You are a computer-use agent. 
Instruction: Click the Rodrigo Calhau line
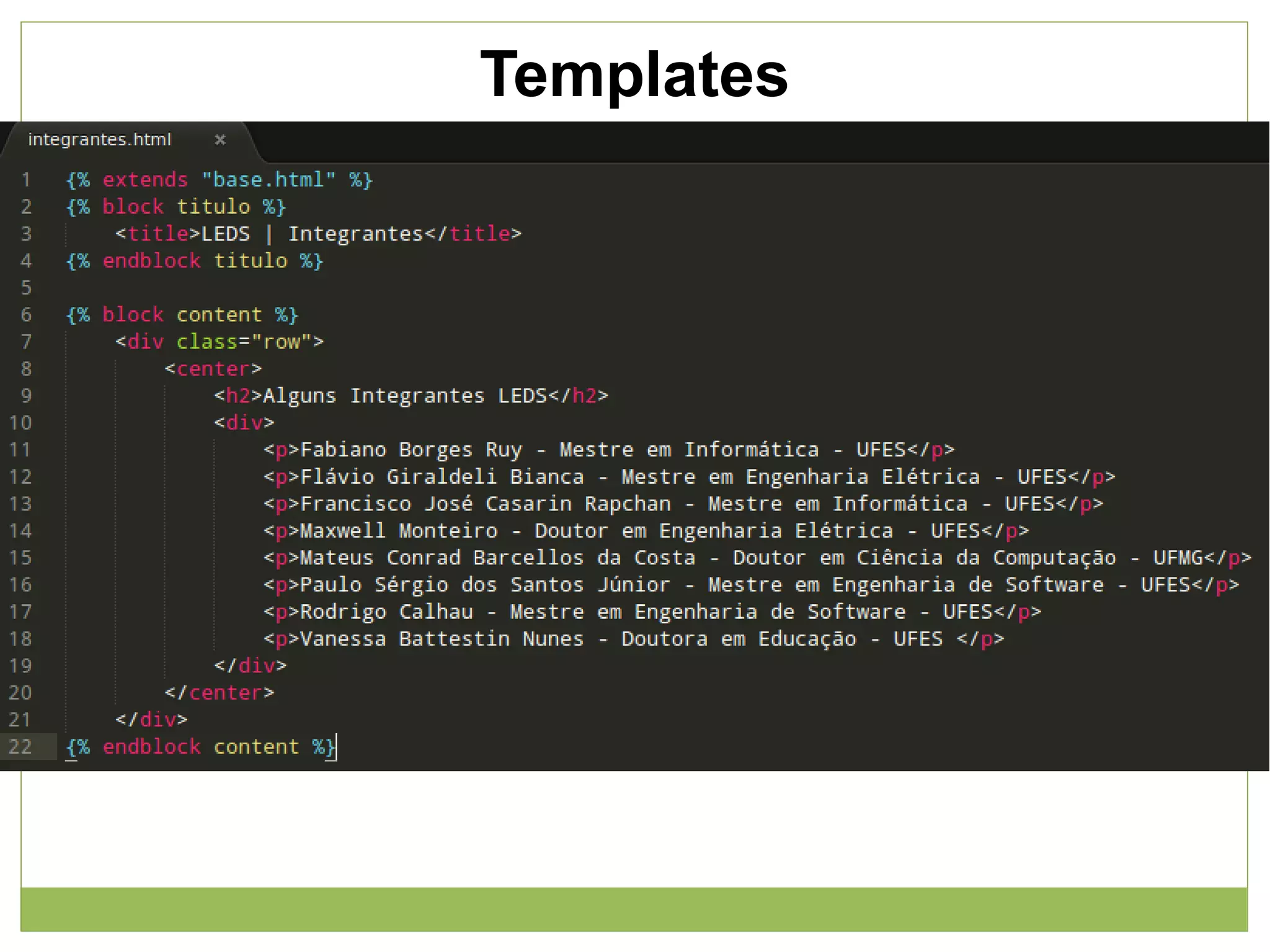[x=652, y=612]
